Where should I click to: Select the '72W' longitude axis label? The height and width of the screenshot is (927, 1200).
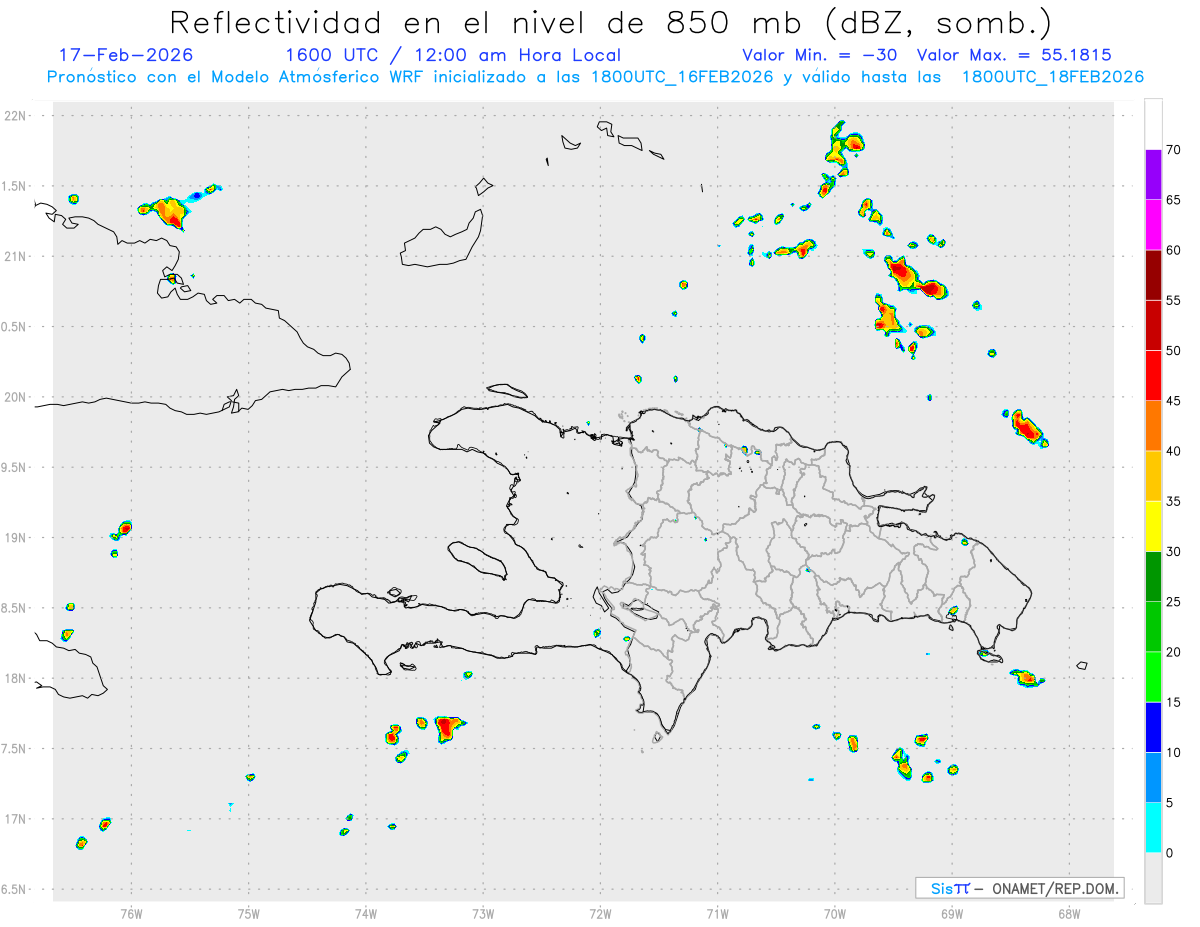[x=600, y=912]
